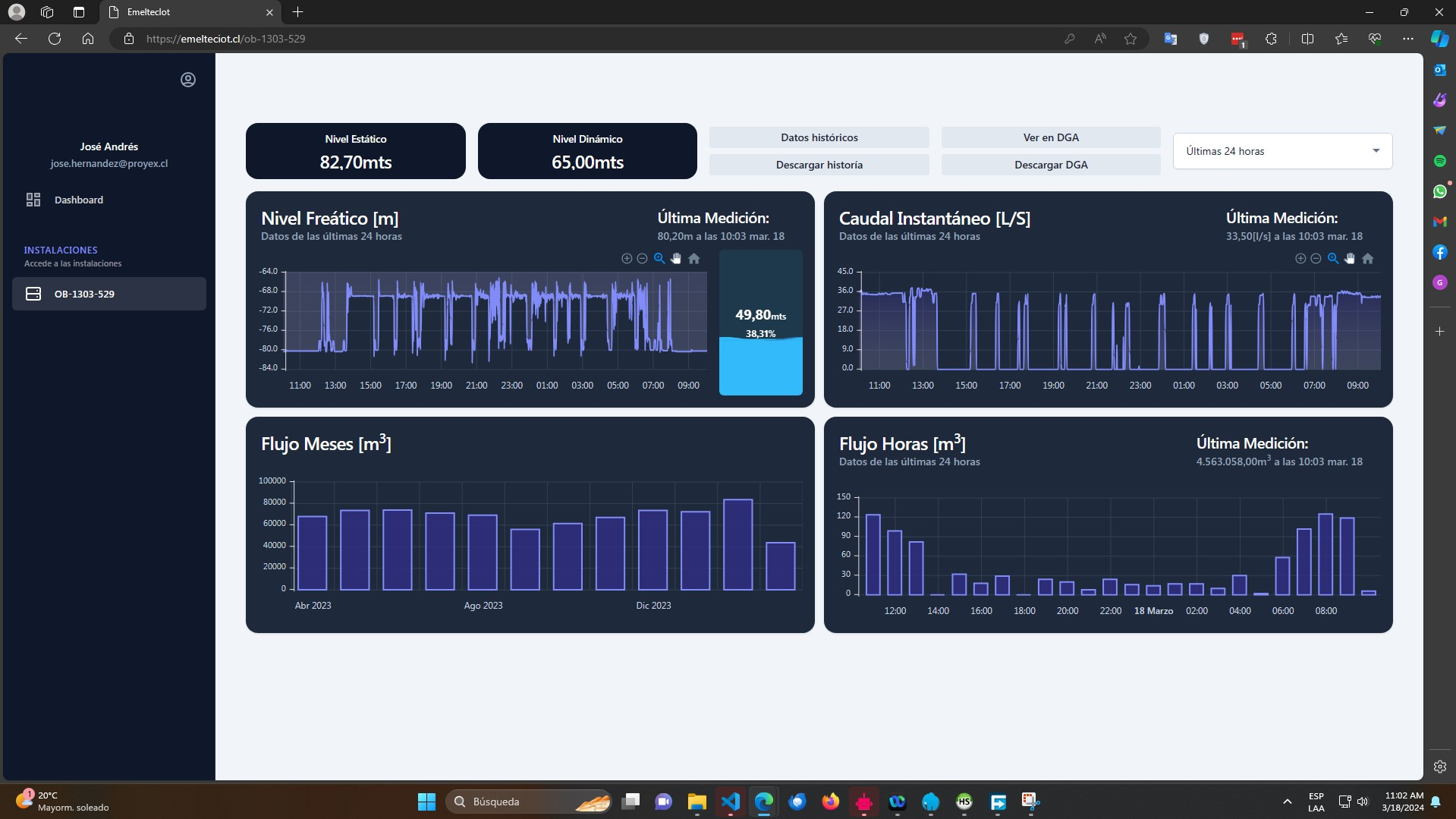This screenshot has height=819, width=1456.
Task: Open the notifications bell in taskbar
Action: coord(1436,802)
